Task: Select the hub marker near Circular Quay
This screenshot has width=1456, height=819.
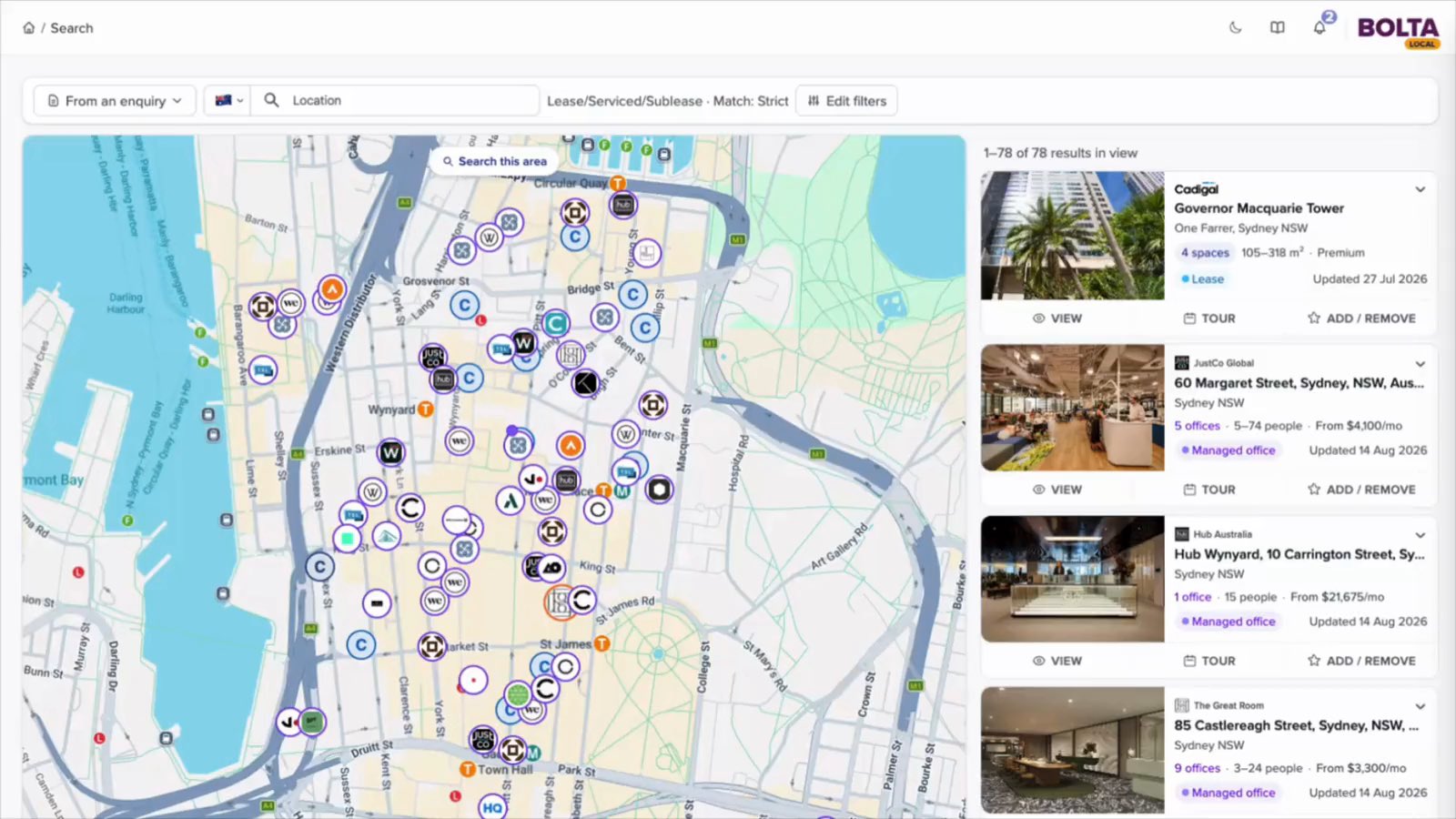Action: coord(622,206)
